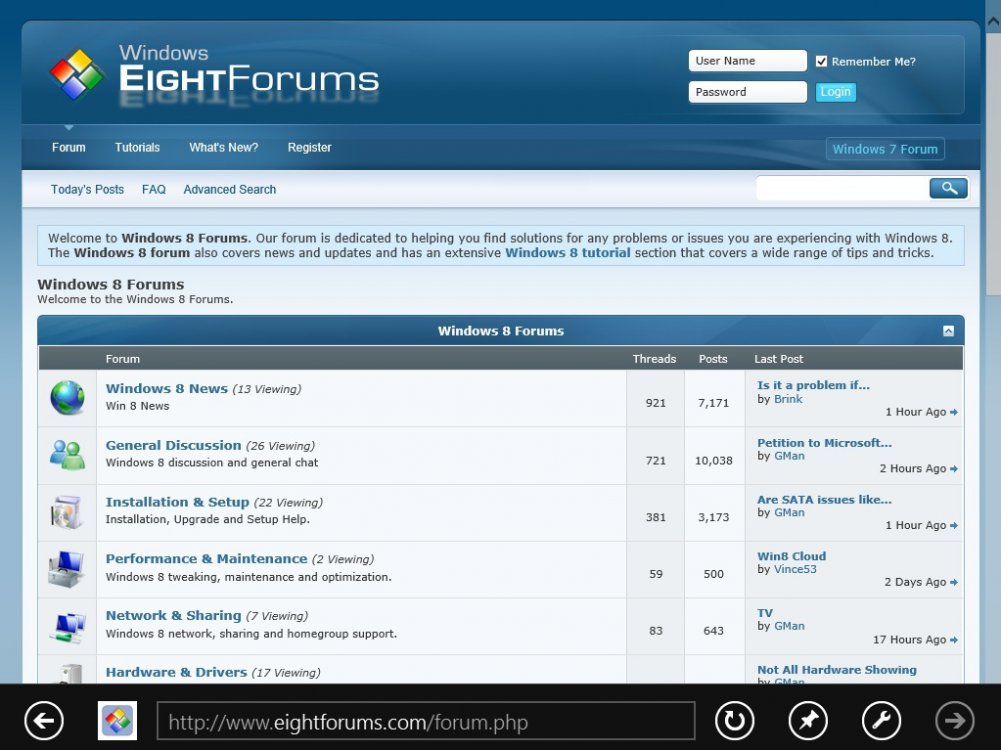
Task: Open the Performance & Maintenance forum
Action: point(206,559)
